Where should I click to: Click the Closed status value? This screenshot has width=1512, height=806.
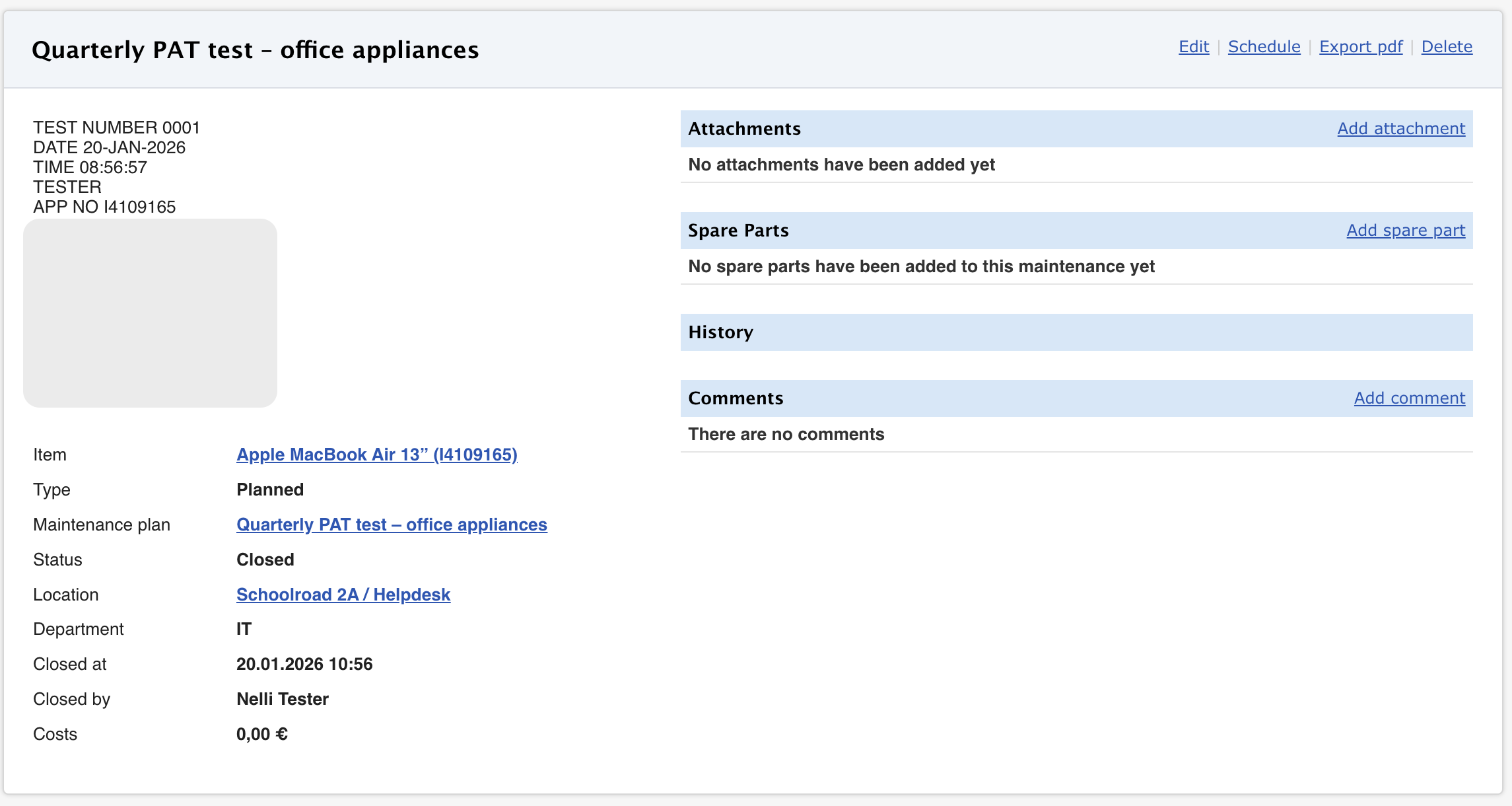pyautogui.click(x=265, y=560)
